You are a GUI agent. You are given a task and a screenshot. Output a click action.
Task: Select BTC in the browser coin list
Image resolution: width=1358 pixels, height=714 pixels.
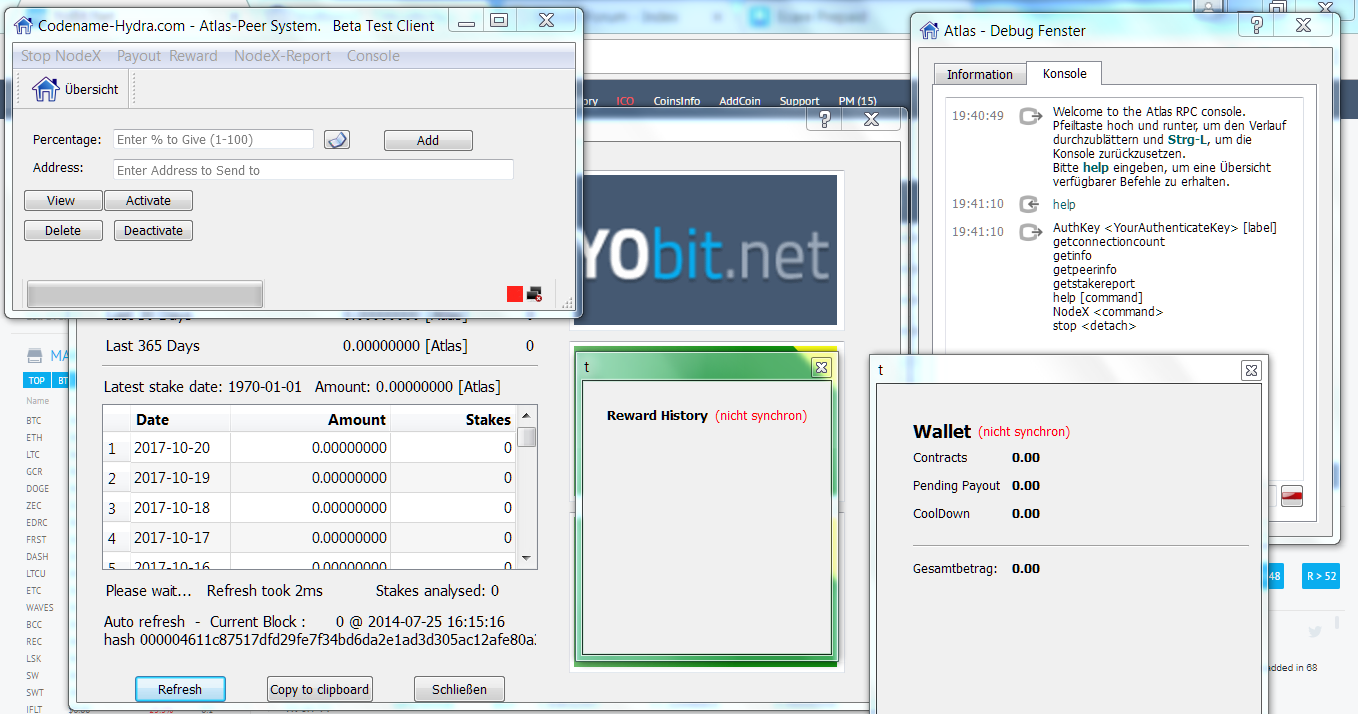point(34,421)
